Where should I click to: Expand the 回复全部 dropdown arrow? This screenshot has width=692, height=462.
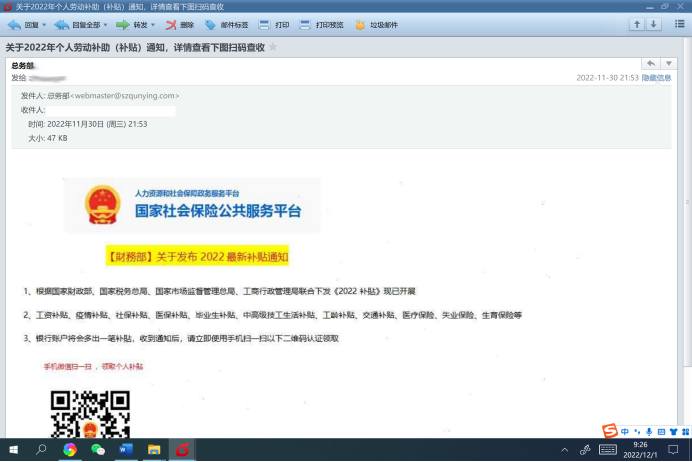click(x=106, y=24)
